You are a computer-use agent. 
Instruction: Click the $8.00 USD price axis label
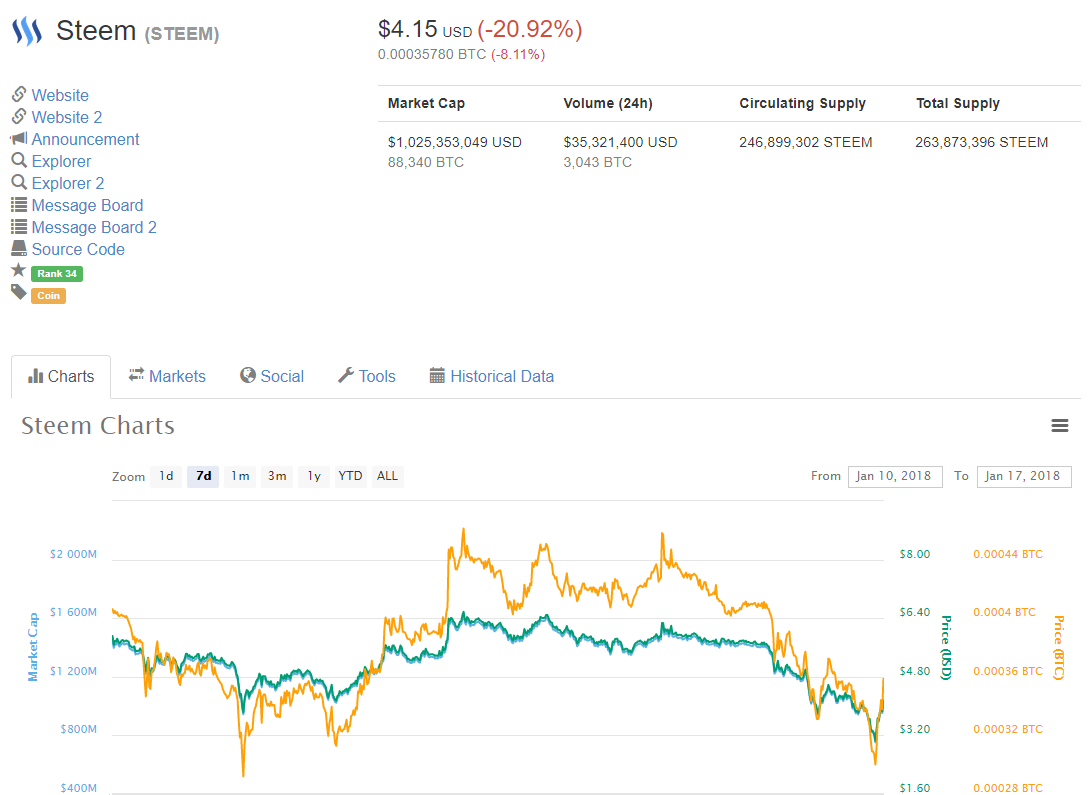tap(914, 555)
